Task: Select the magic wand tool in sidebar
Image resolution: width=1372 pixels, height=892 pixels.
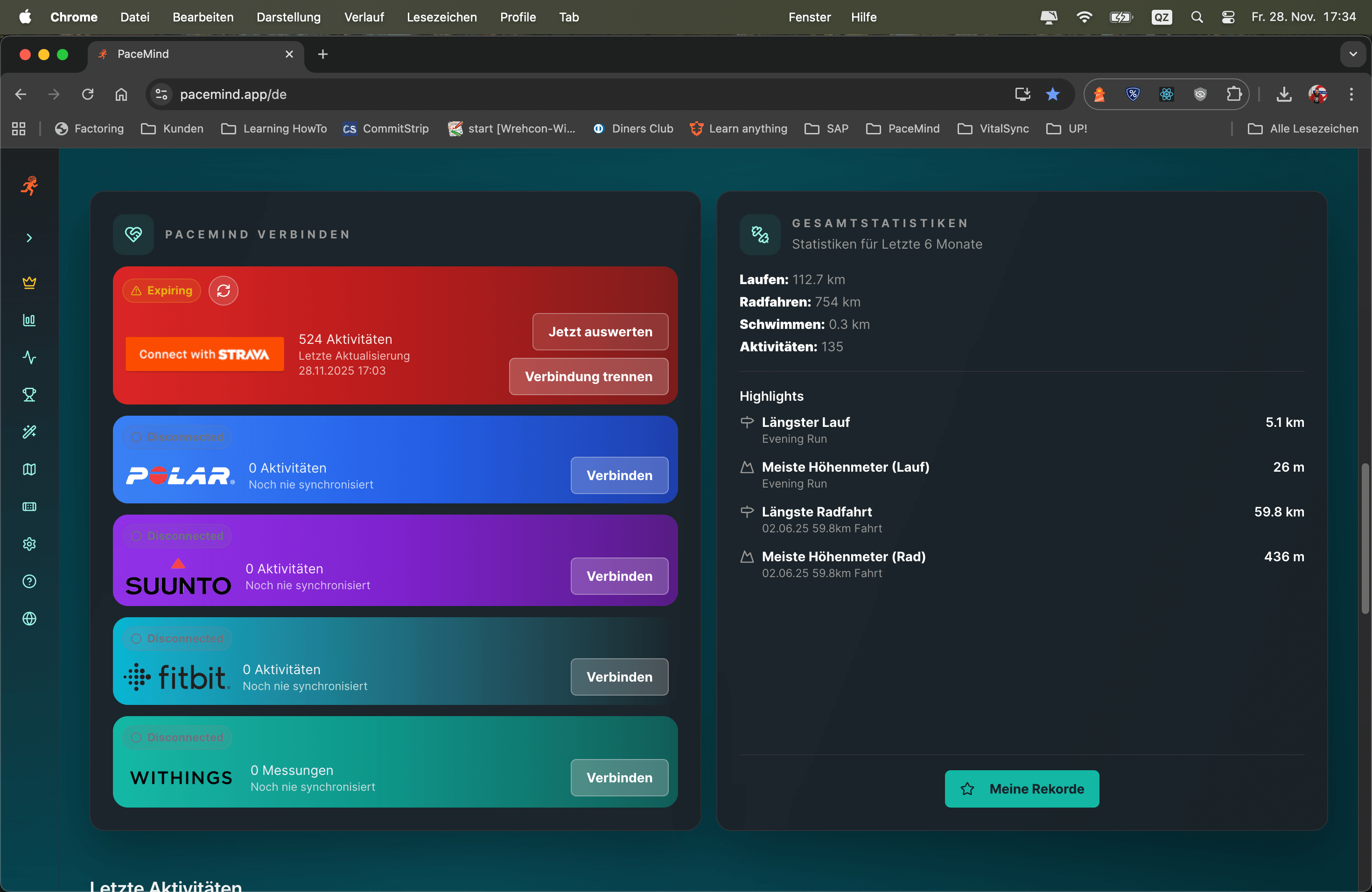Action: point(29,432)
